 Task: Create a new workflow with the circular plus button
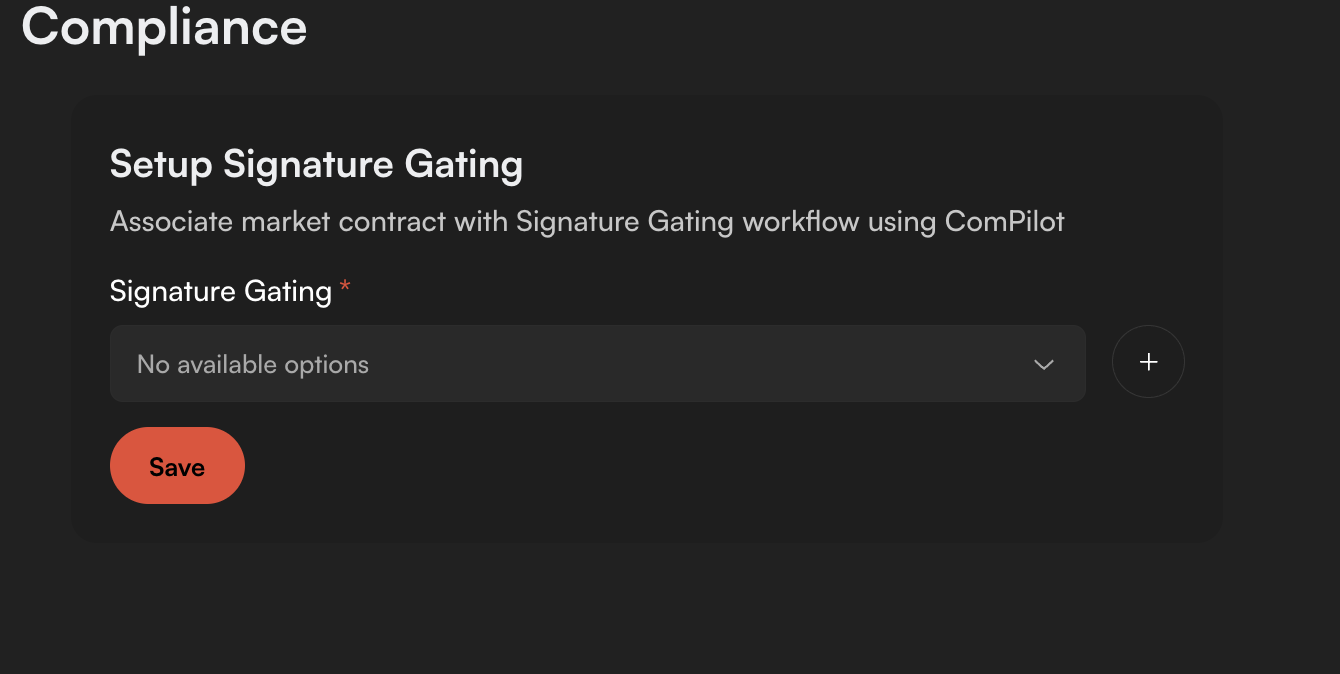point(1148,362)
